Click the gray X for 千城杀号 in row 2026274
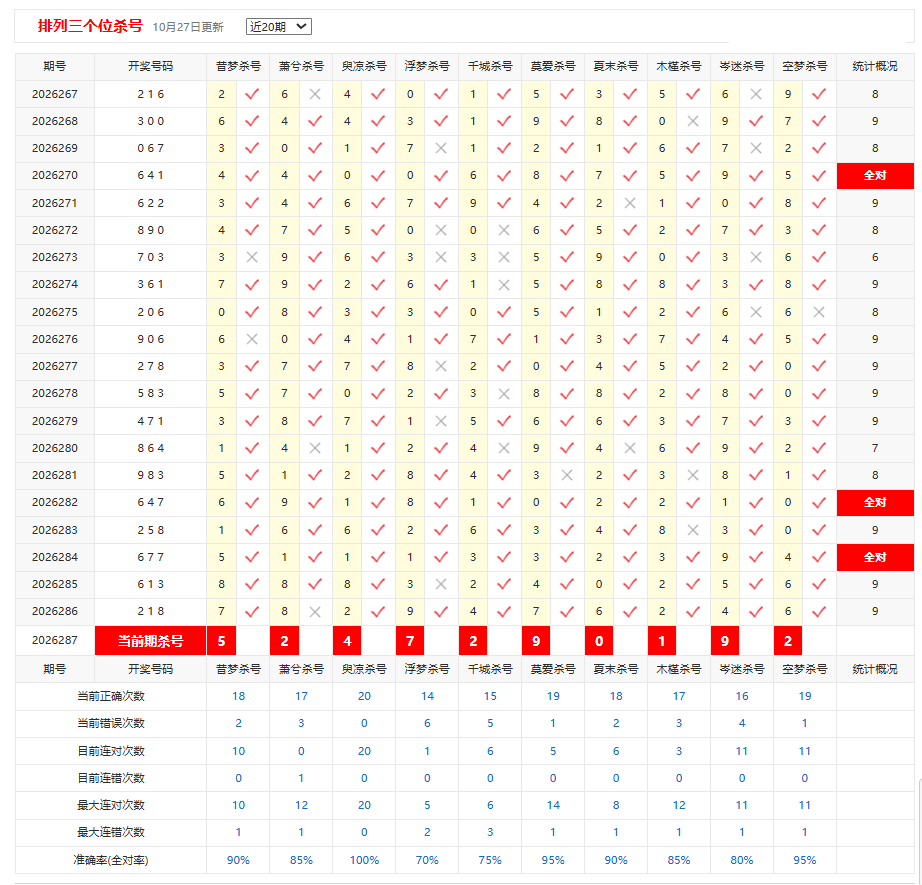This screenshot has width=922, height=885. (504, 285)
